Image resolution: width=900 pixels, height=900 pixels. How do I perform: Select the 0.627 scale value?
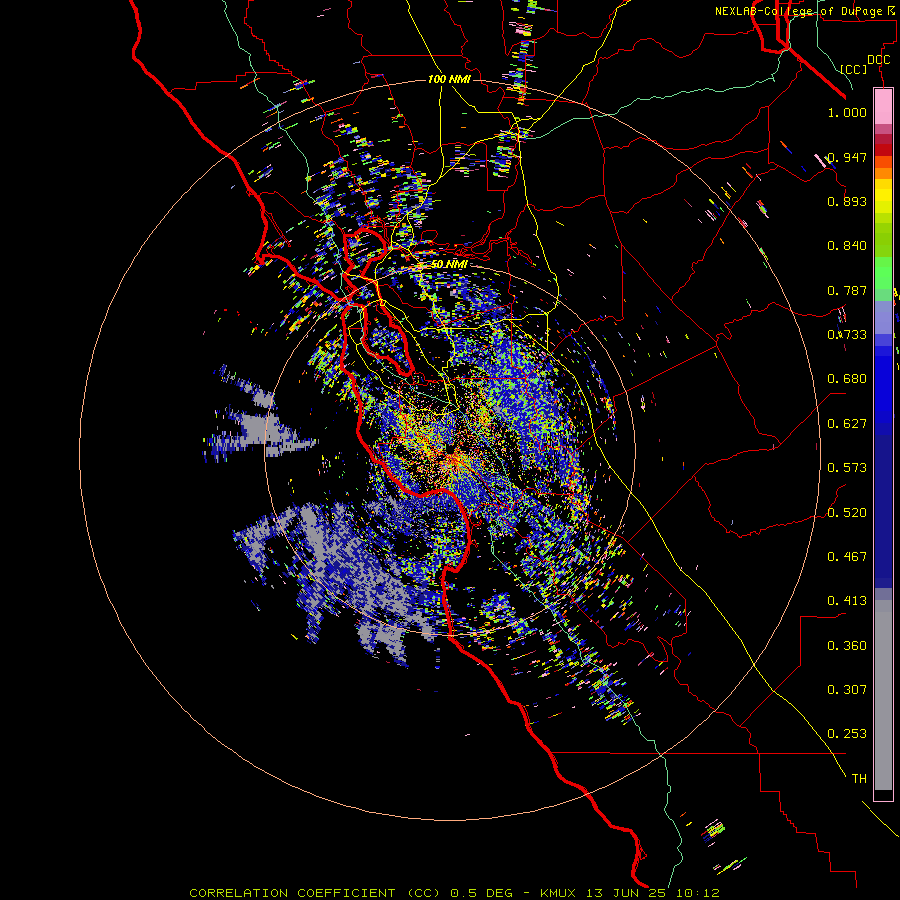847,424
